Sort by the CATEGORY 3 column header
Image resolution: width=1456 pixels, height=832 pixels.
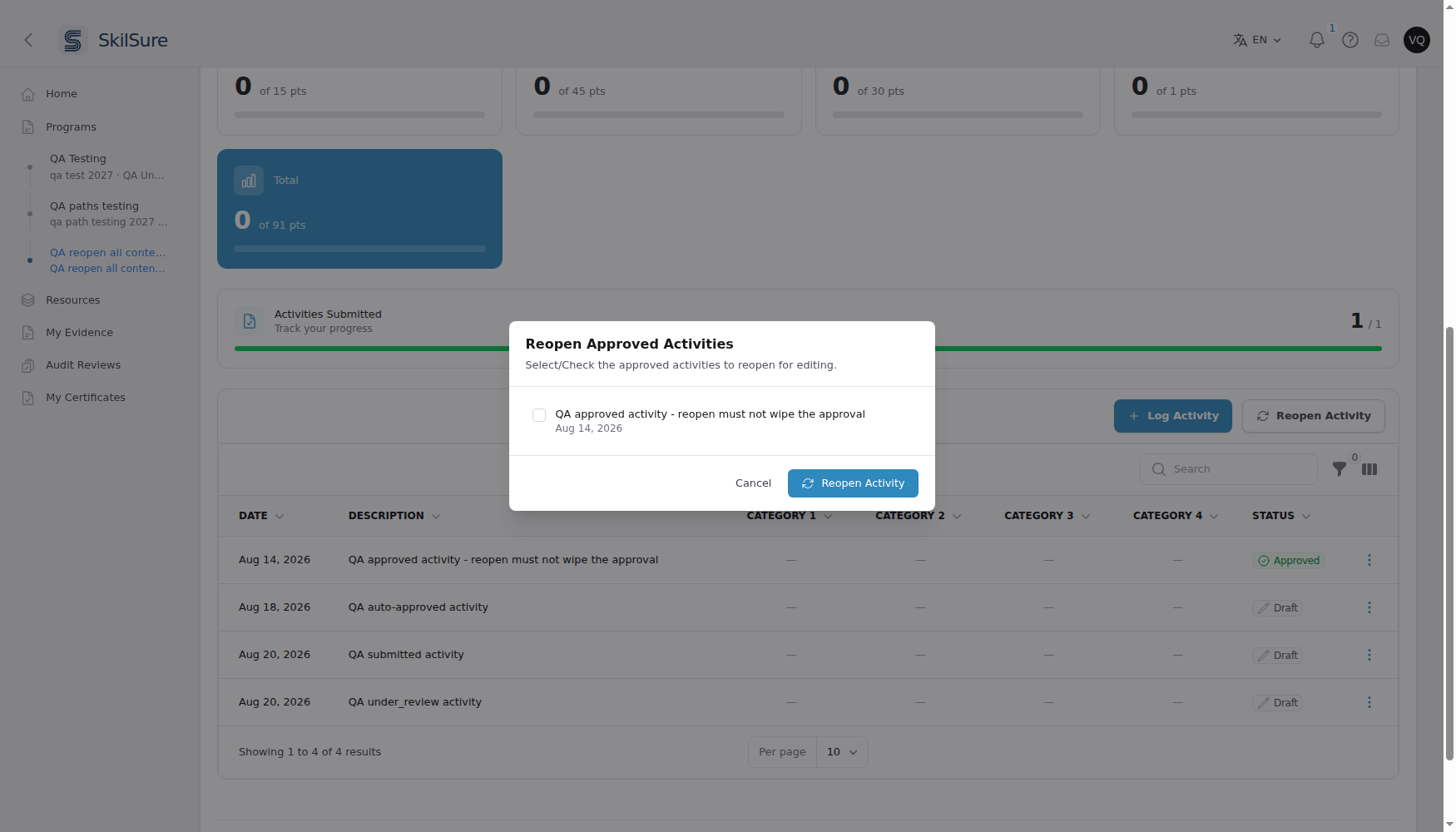(x=1047, y=516)
